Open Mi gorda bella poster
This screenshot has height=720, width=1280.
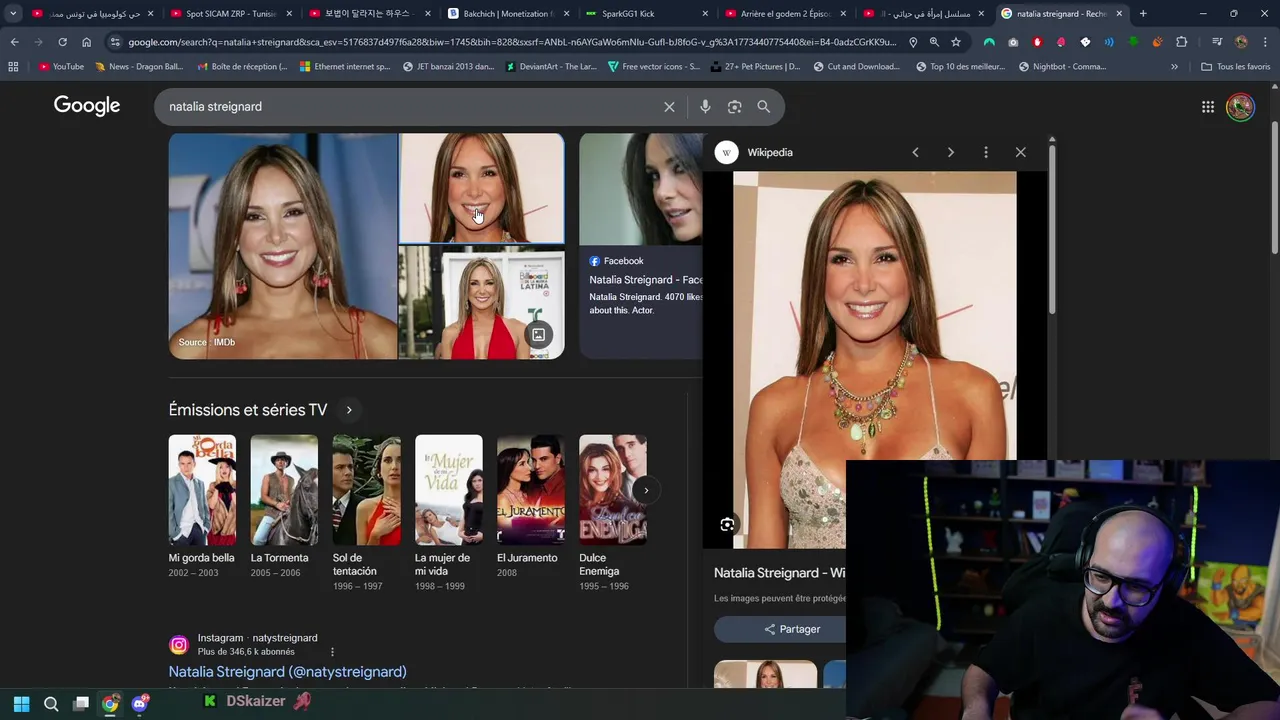pos(202,490)
